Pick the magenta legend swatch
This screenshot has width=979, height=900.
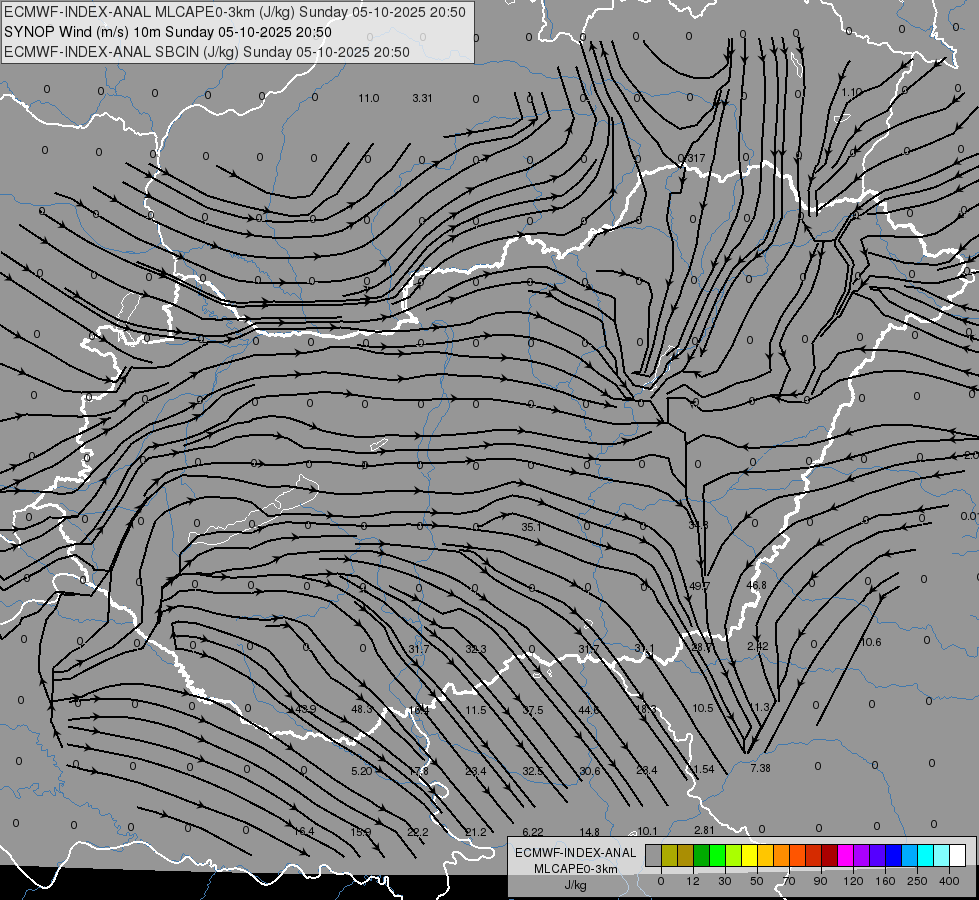point(845,855)
